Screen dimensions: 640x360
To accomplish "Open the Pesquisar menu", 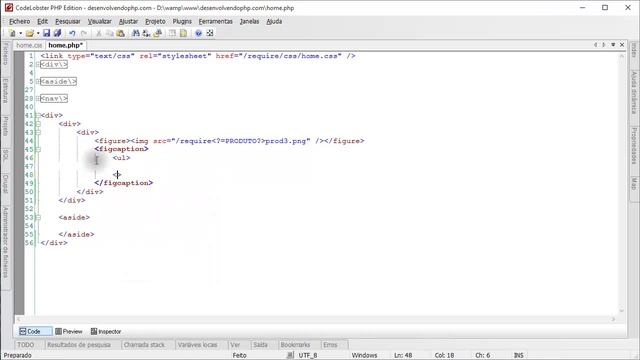I will tap(68, 21).
